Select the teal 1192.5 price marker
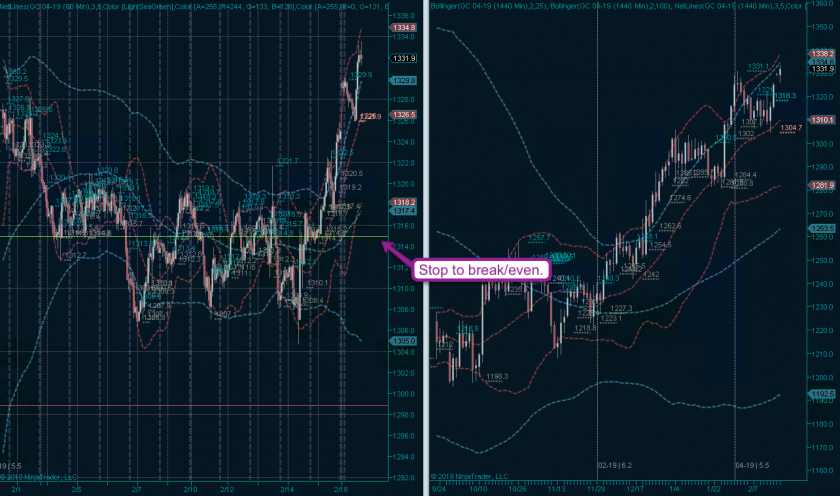Screen dimensions: 840x496 point(822,394)
